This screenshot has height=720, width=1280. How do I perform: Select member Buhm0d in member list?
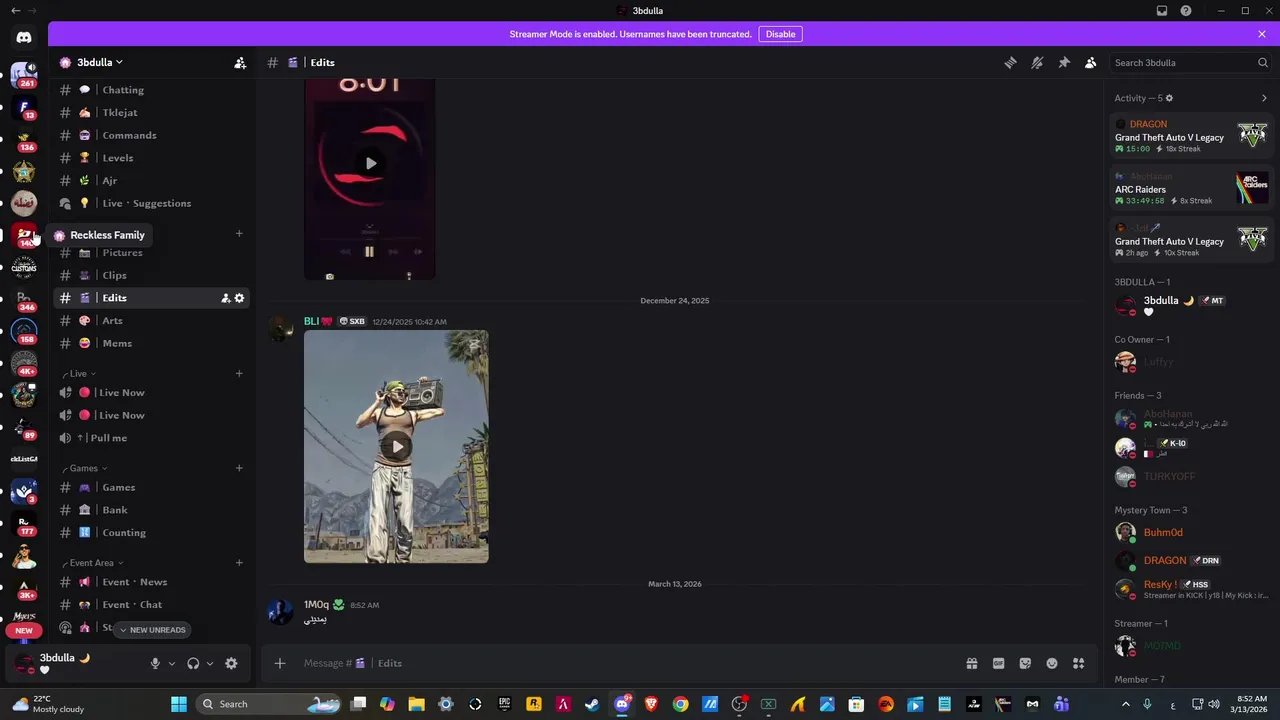coord(1191,533)
